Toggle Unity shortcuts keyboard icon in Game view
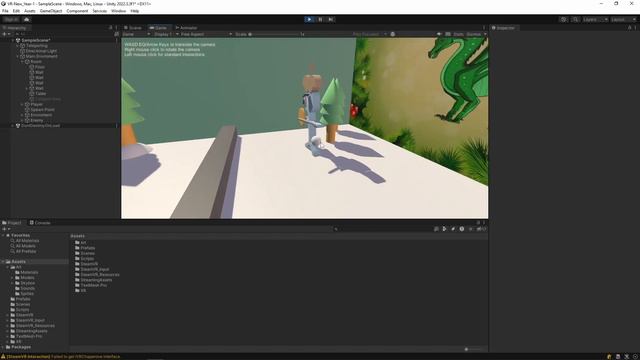Screen dimensions: 640x360 coord(448,34)
